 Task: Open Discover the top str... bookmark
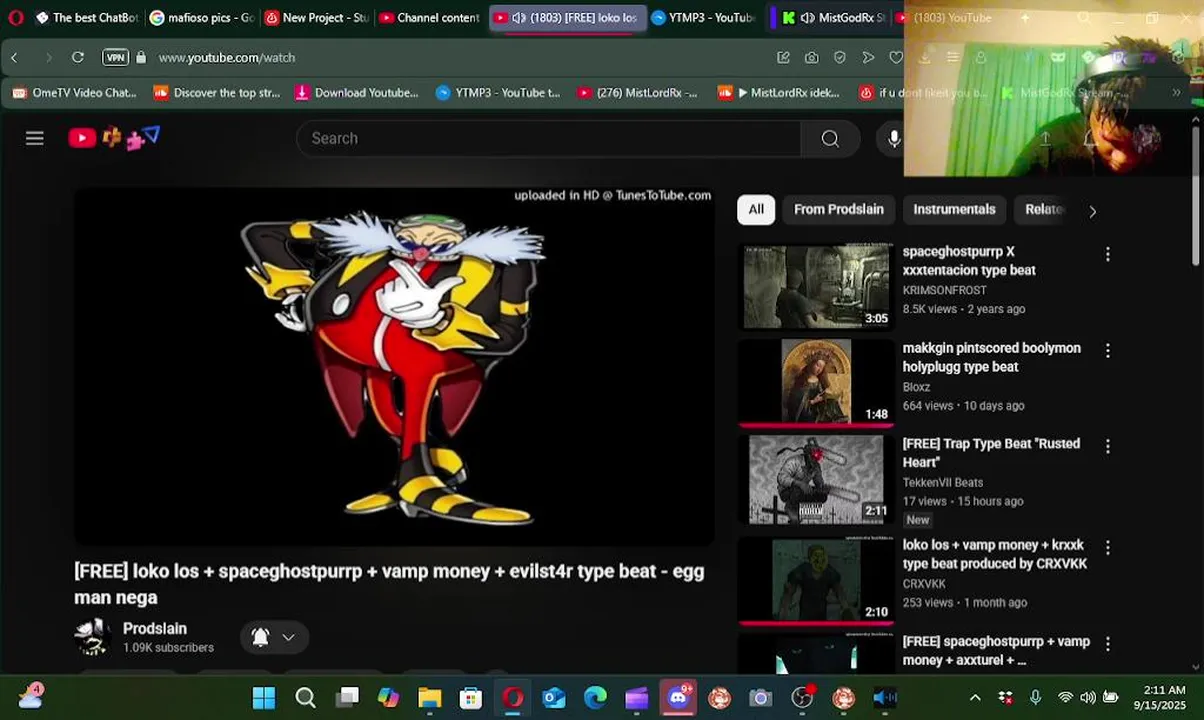point(217,93)
